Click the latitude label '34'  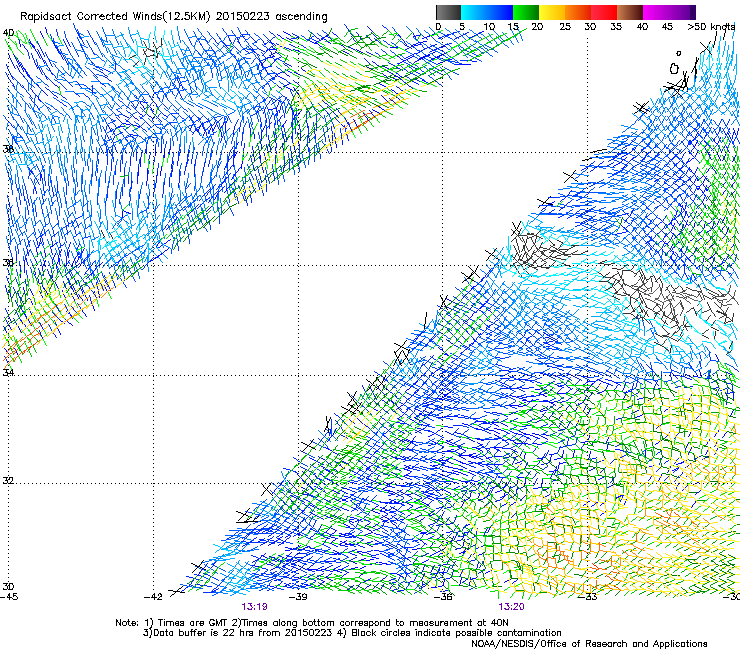(x=8, y=373)
